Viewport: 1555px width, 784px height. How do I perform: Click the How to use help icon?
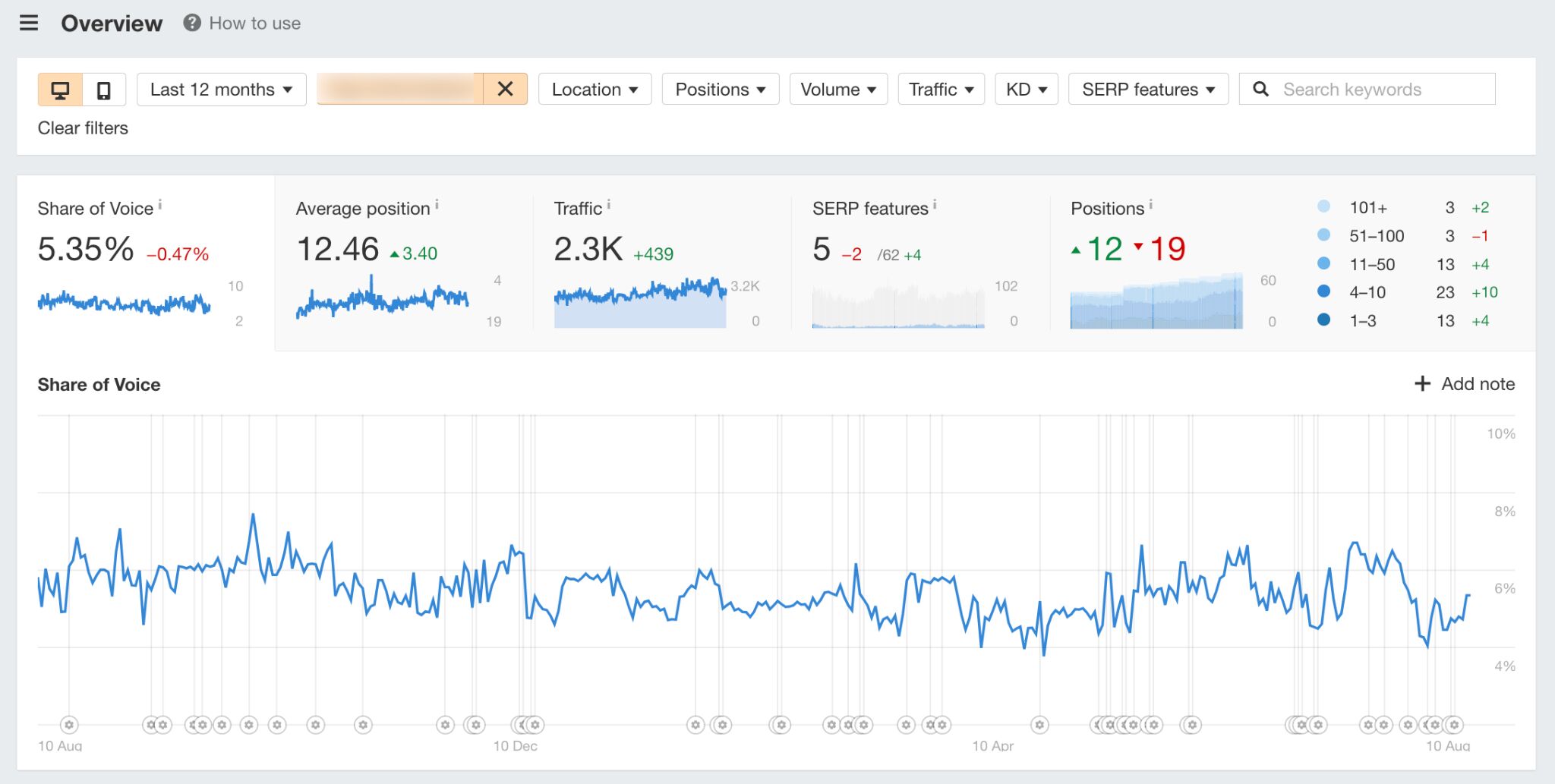[x=192, y=23]
